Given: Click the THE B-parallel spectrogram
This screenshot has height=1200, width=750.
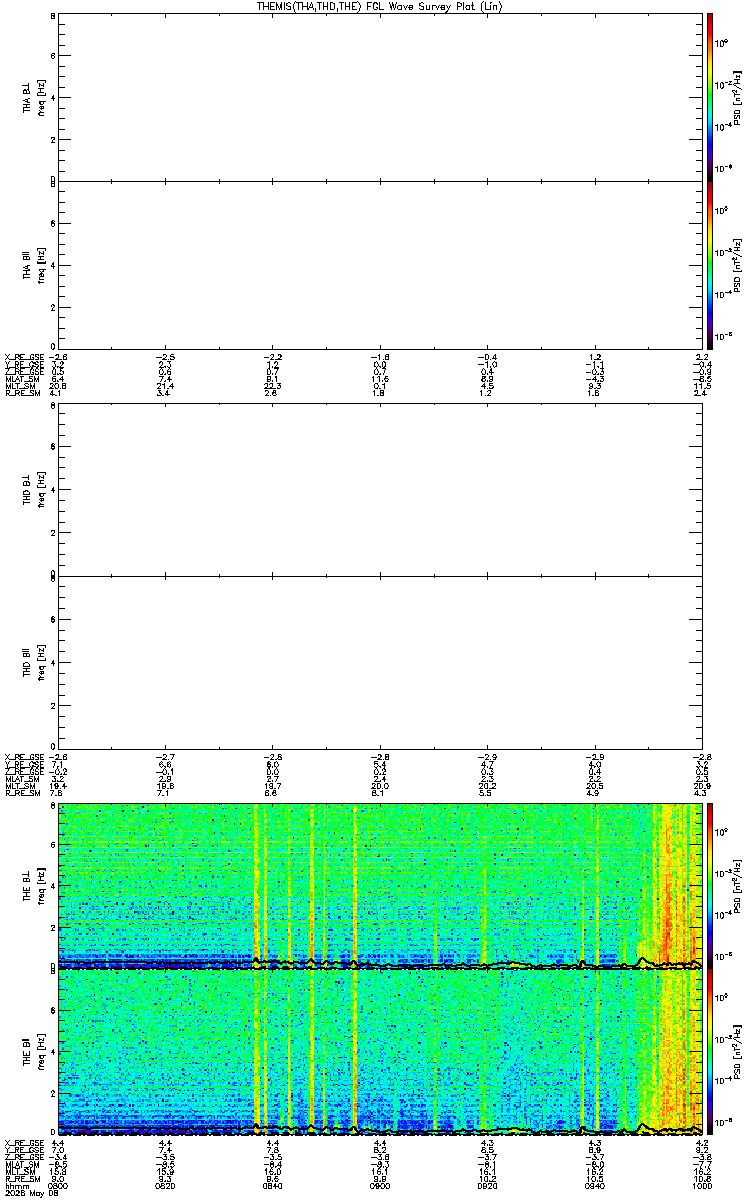Looking at the screenshot, I should point(381,1054).
